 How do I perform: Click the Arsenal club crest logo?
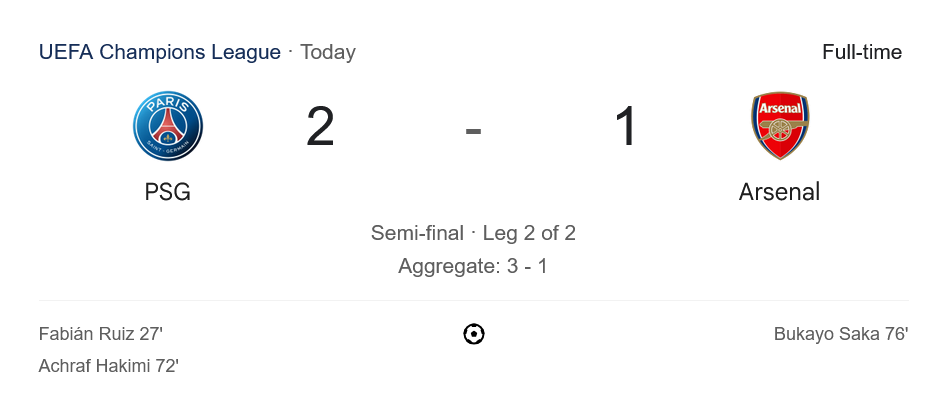(780, 126)
